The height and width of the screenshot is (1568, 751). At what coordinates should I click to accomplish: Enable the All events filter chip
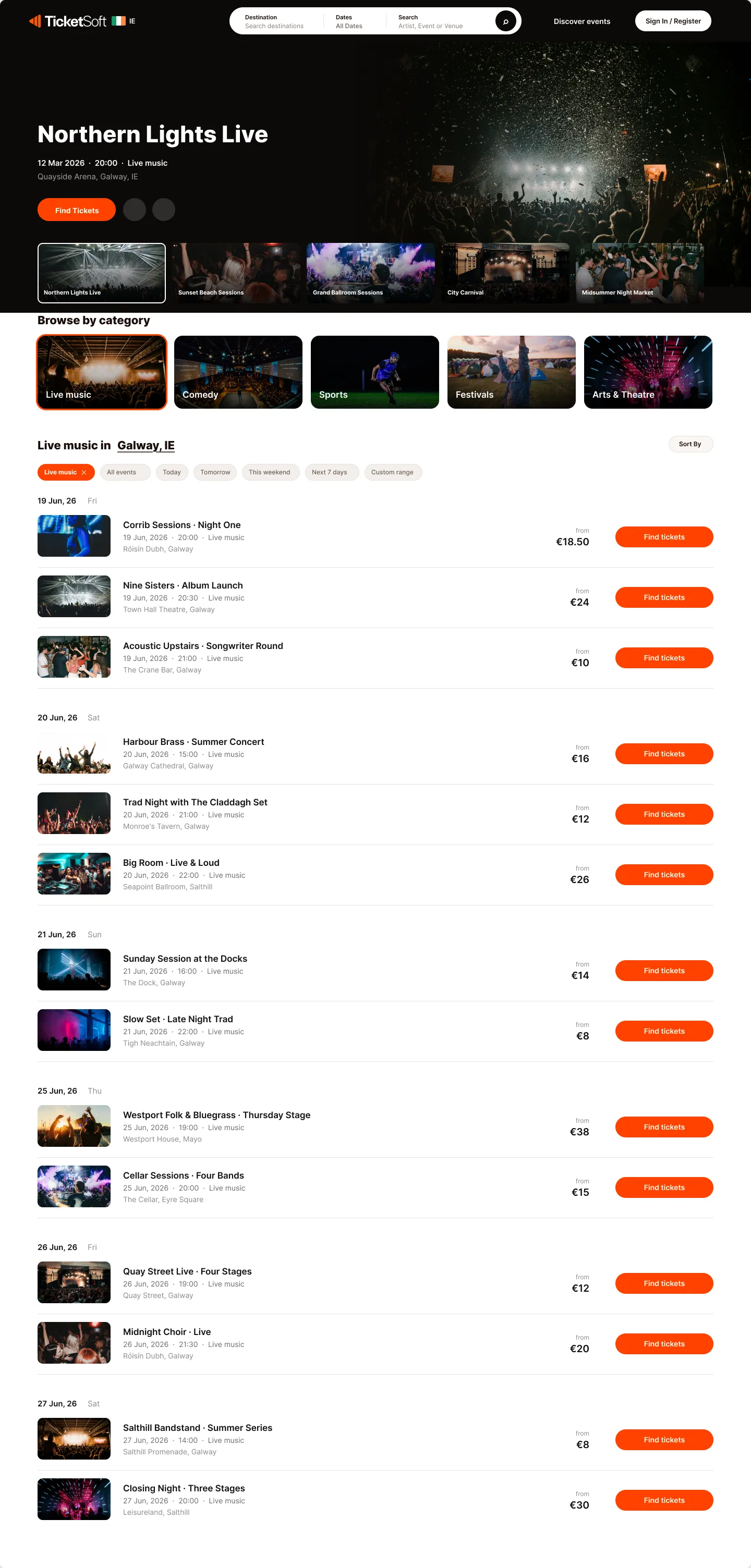(x=125, y=472)
